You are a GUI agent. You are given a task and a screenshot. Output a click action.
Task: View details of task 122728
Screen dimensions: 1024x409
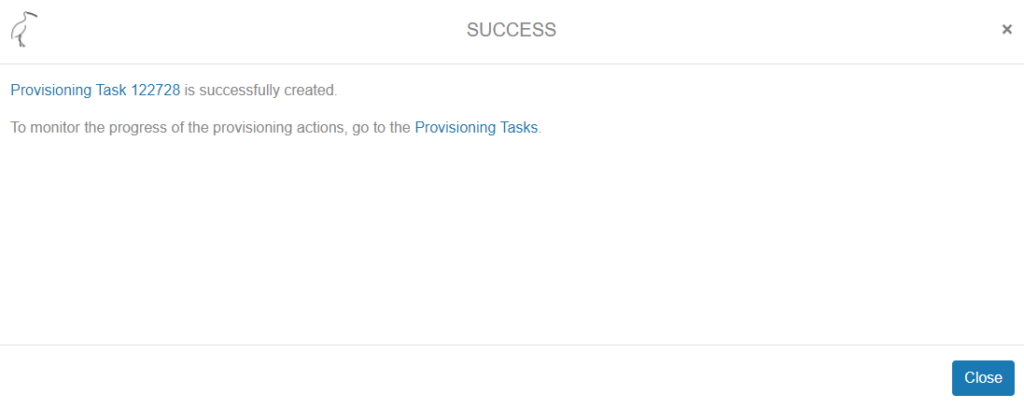[95, 90]
